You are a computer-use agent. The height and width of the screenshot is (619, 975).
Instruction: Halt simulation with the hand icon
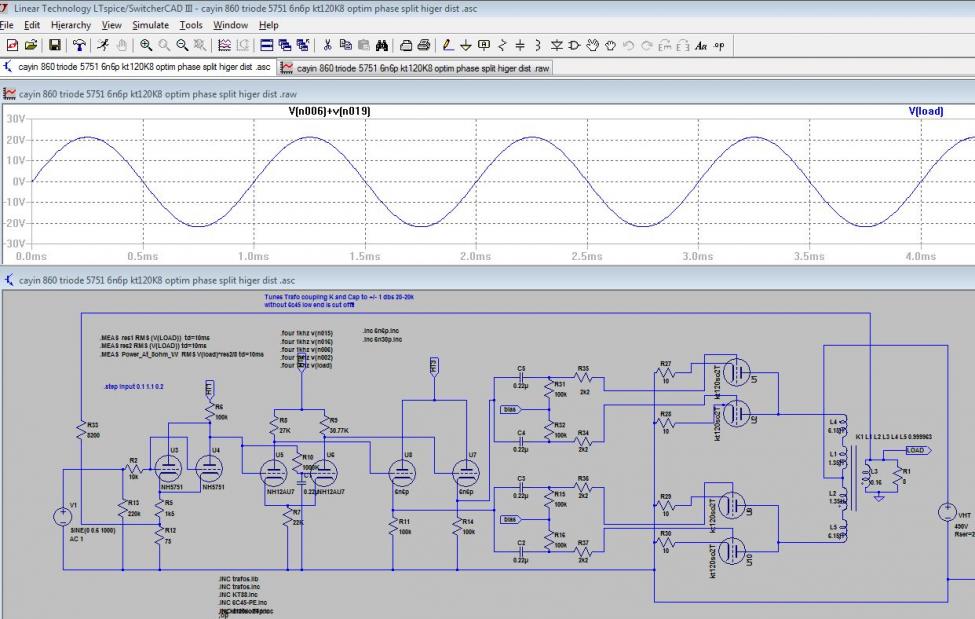point(121,45)
